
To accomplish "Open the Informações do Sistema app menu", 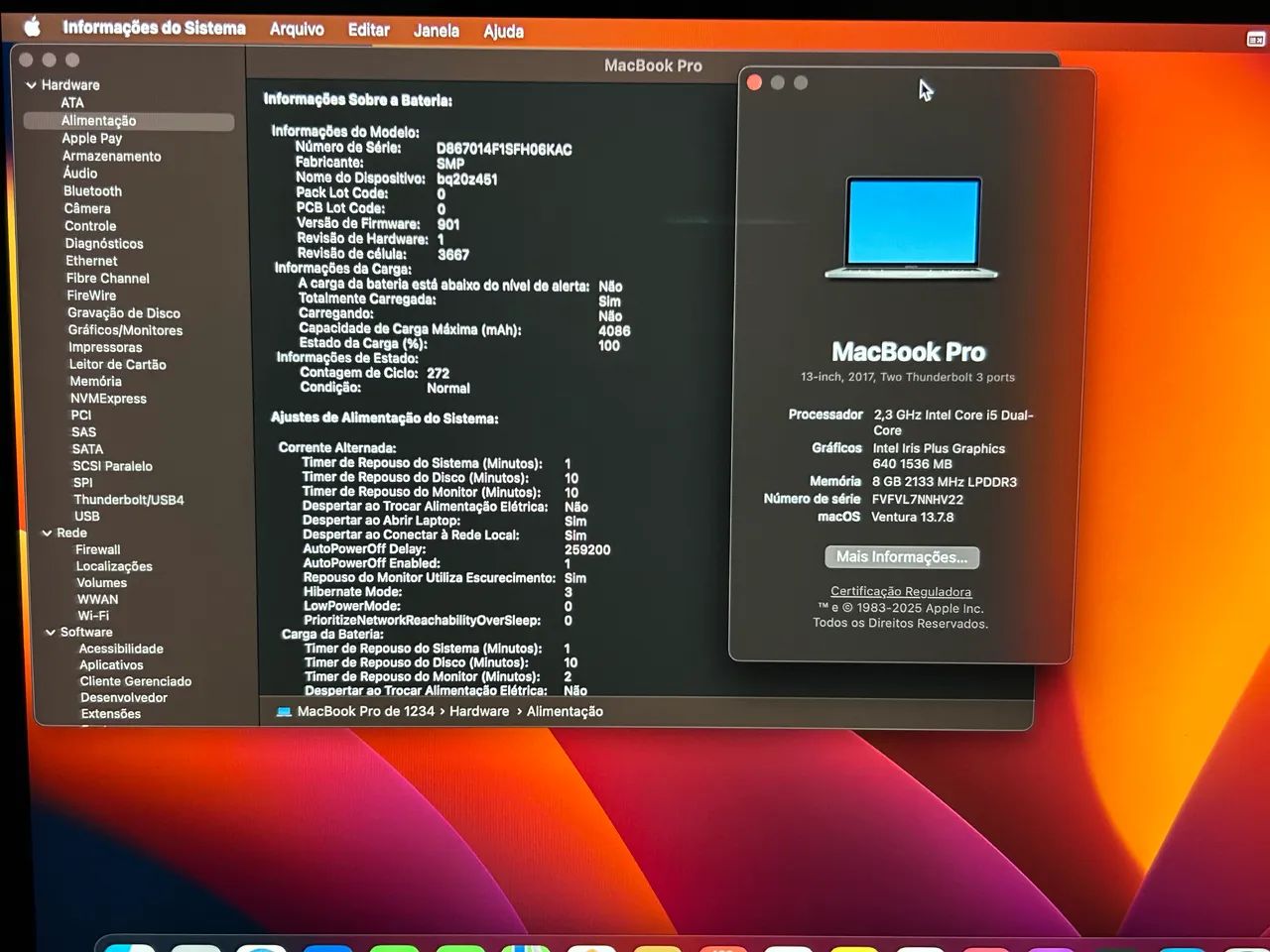I will 154,28.
